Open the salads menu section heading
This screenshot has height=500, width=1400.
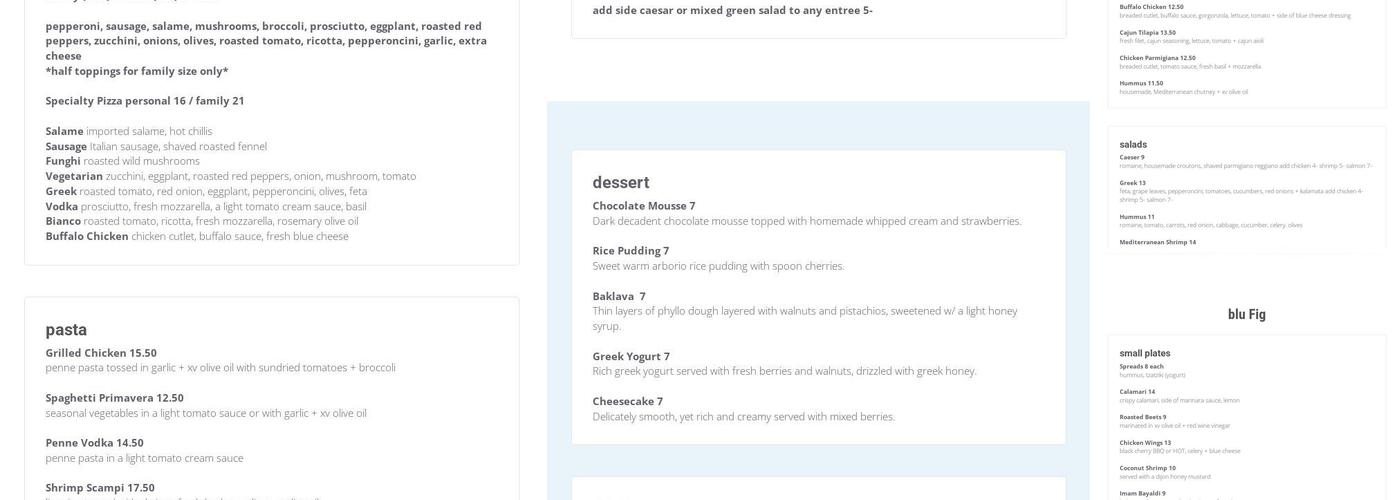point(1132,145)
